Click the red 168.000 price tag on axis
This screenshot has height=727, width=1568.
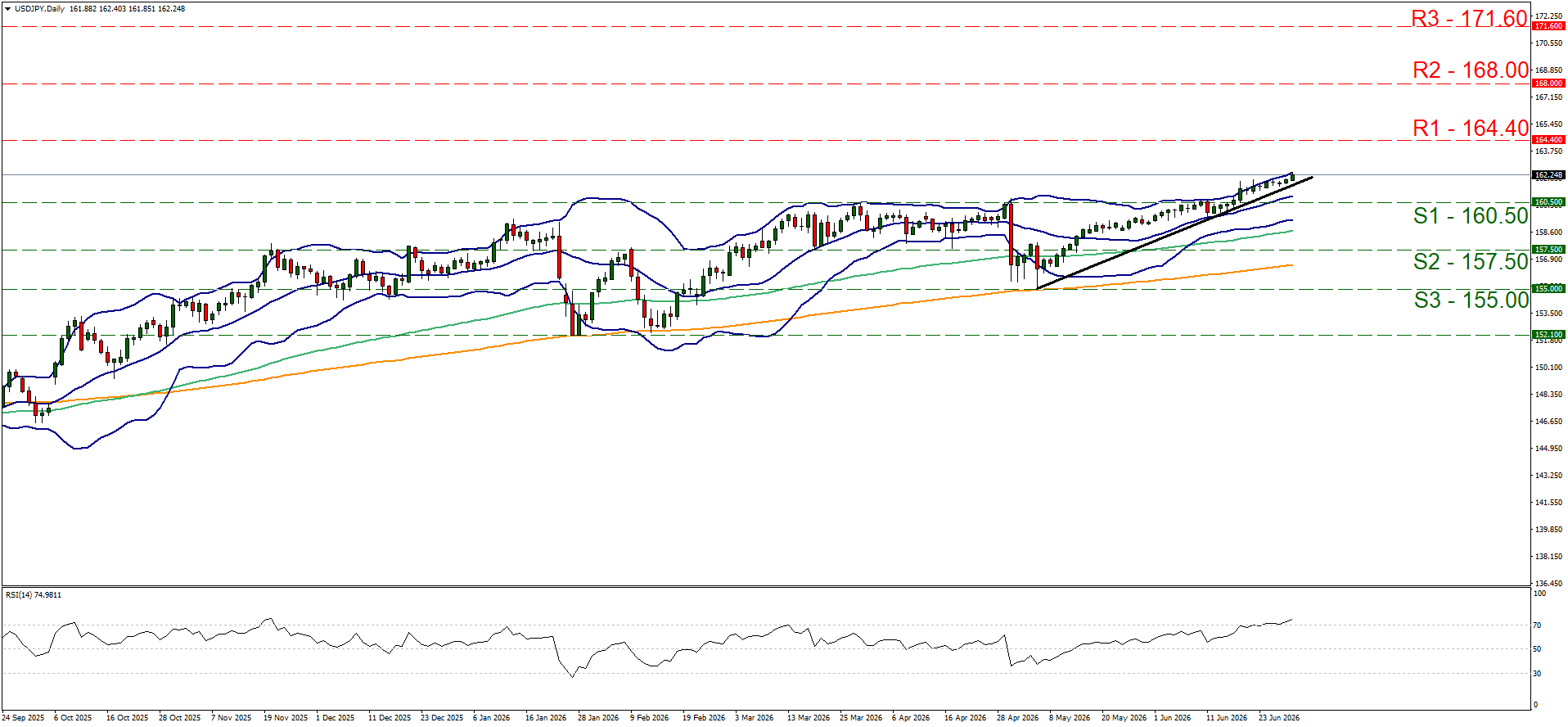pyautogui.click(x=1548, y=84)
